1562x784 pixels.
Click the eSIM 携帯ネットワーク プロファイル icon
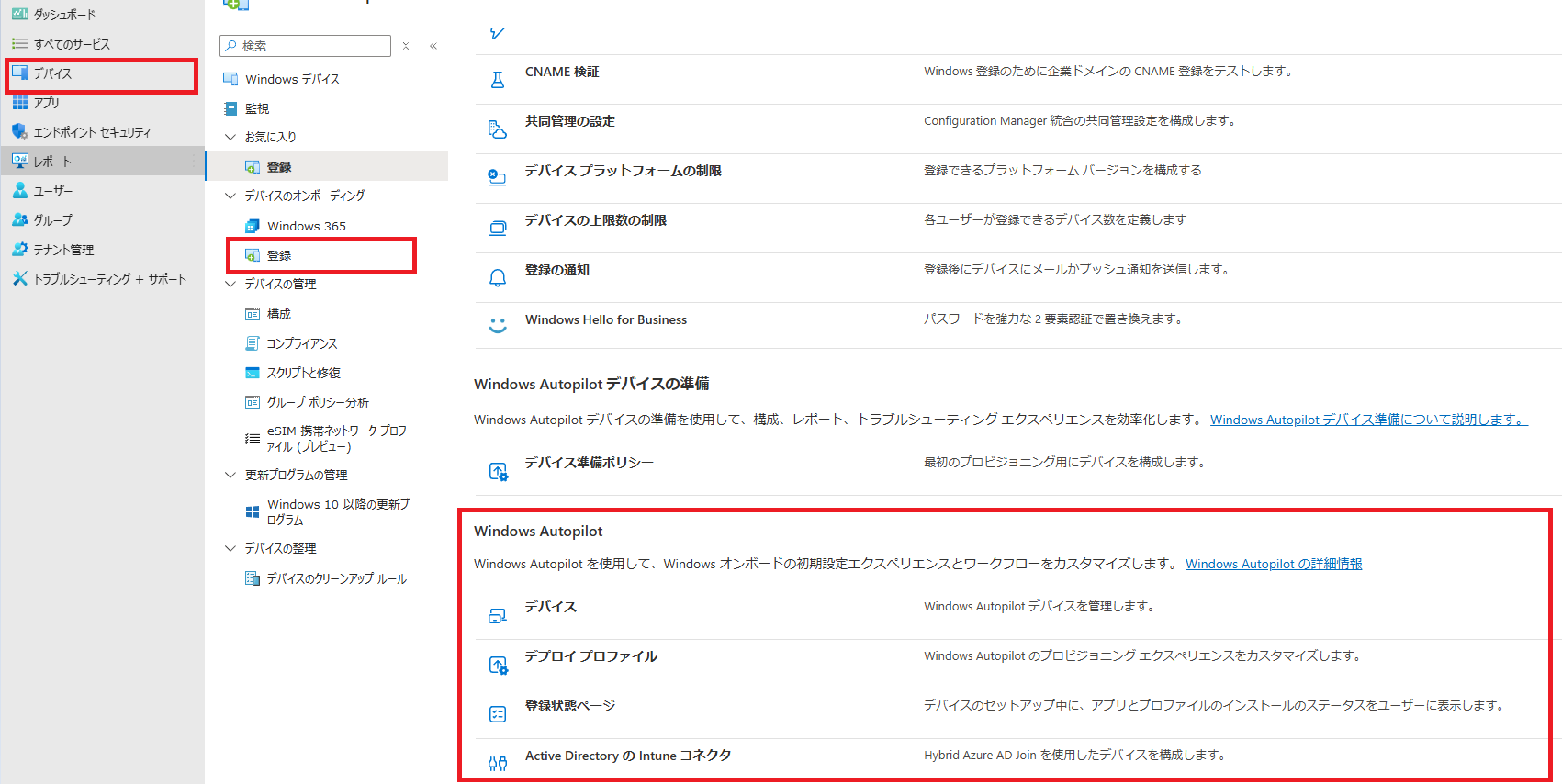pos(253,439)
